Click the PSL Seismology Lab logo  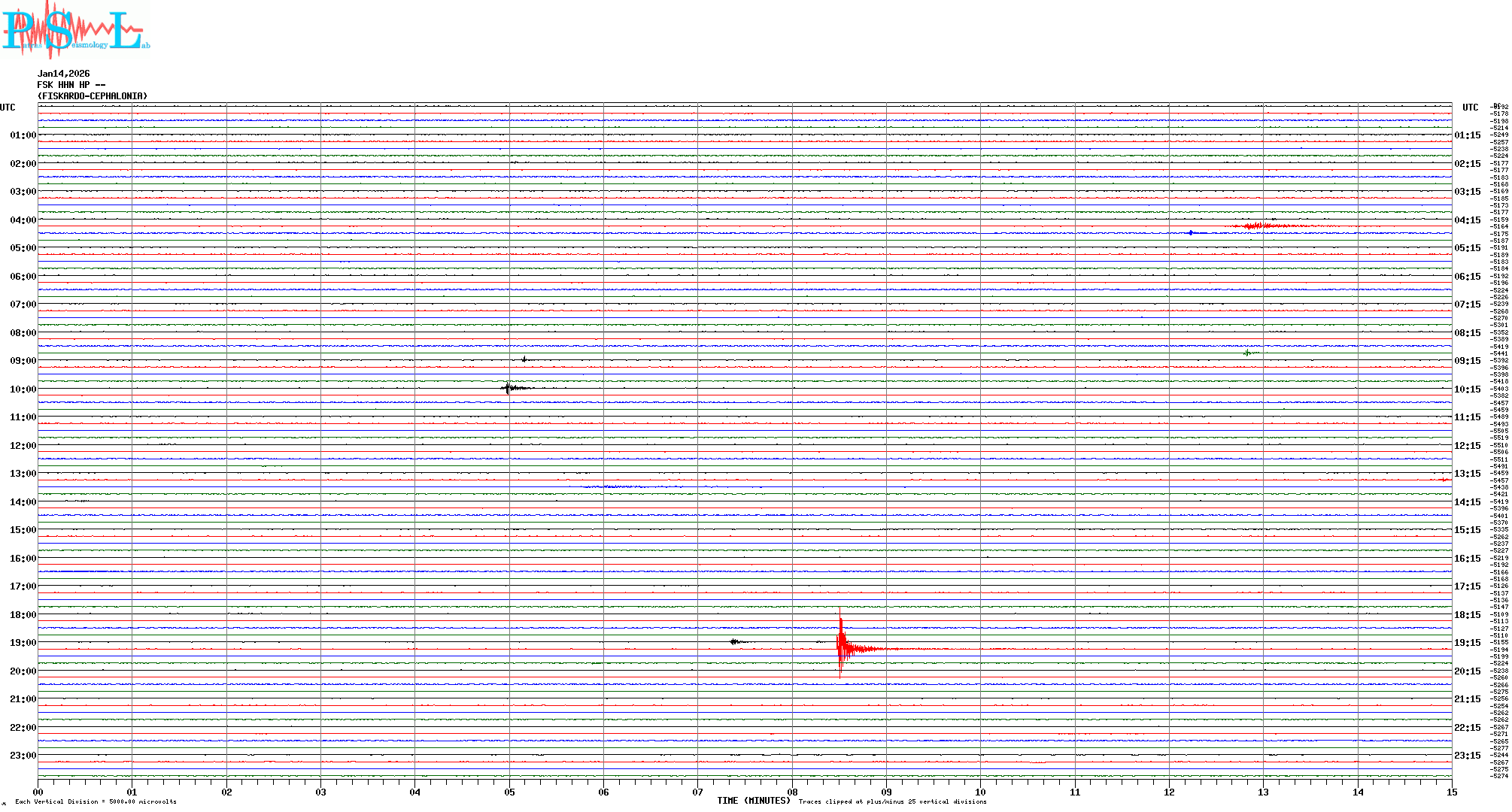pyautogui.click(x=75, y=30)
